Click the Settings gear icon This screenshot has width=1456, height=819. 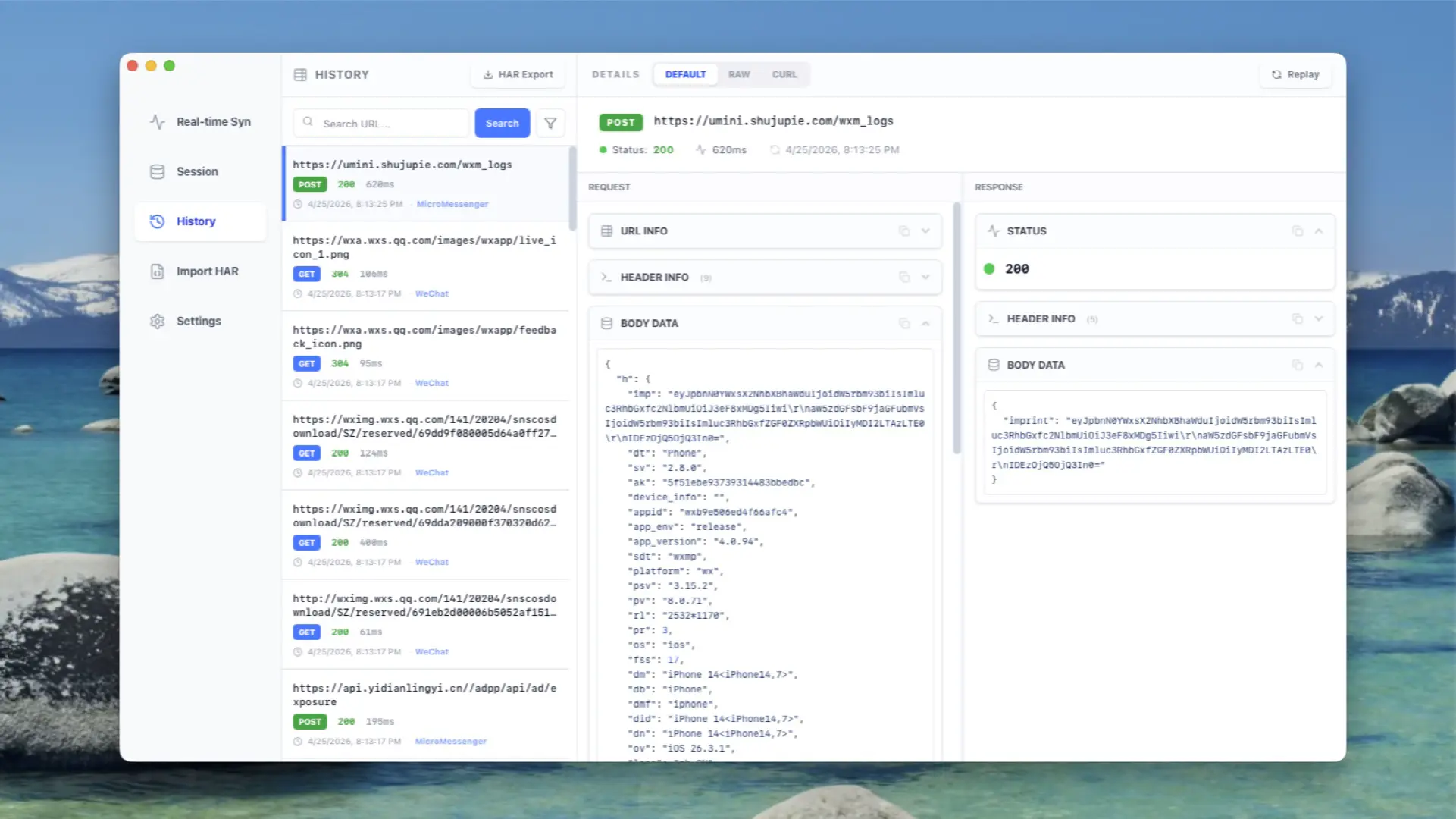[x=157, y=321]
